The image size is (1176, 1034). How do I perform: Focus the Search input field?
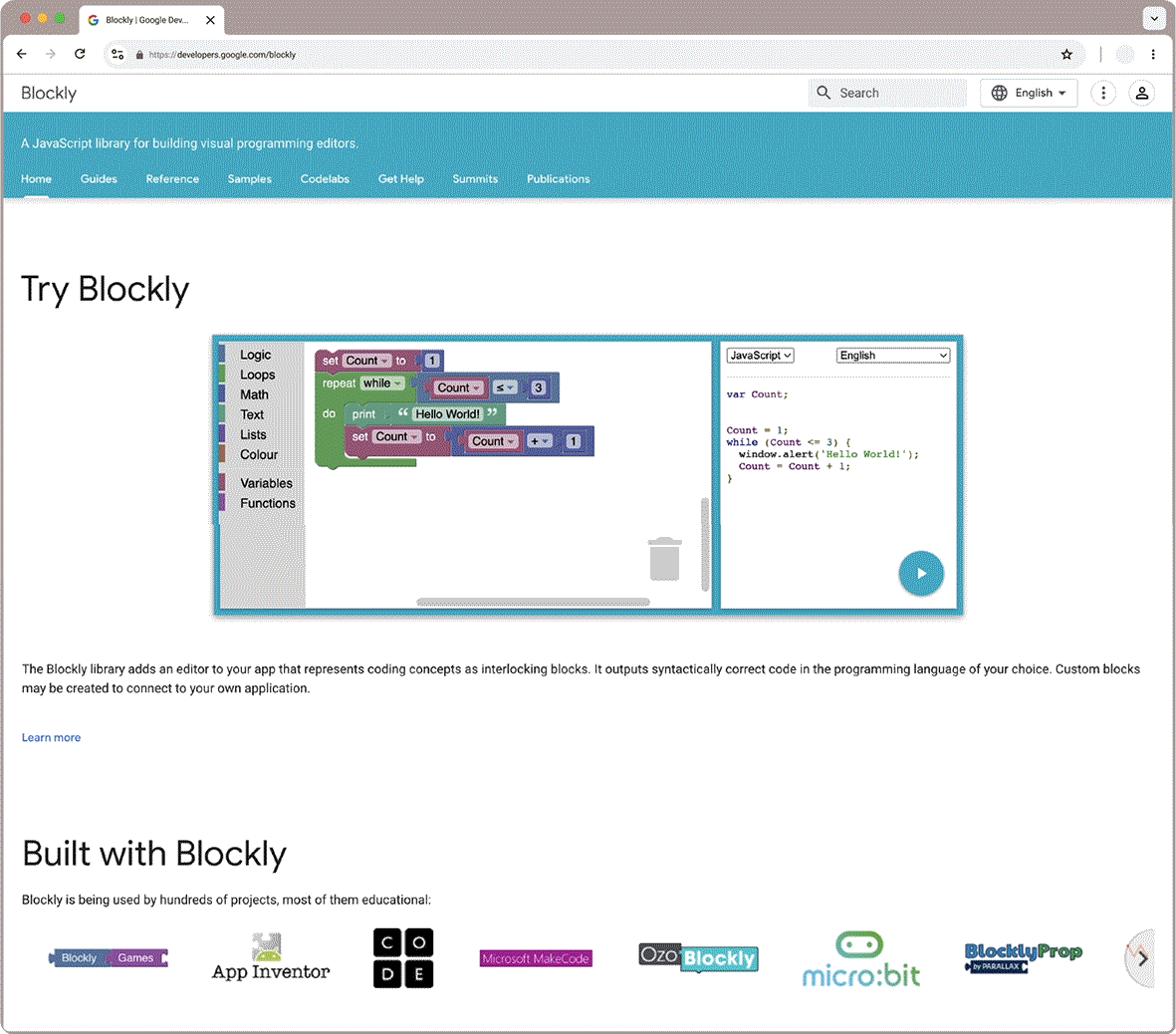(x=887, y=93)
